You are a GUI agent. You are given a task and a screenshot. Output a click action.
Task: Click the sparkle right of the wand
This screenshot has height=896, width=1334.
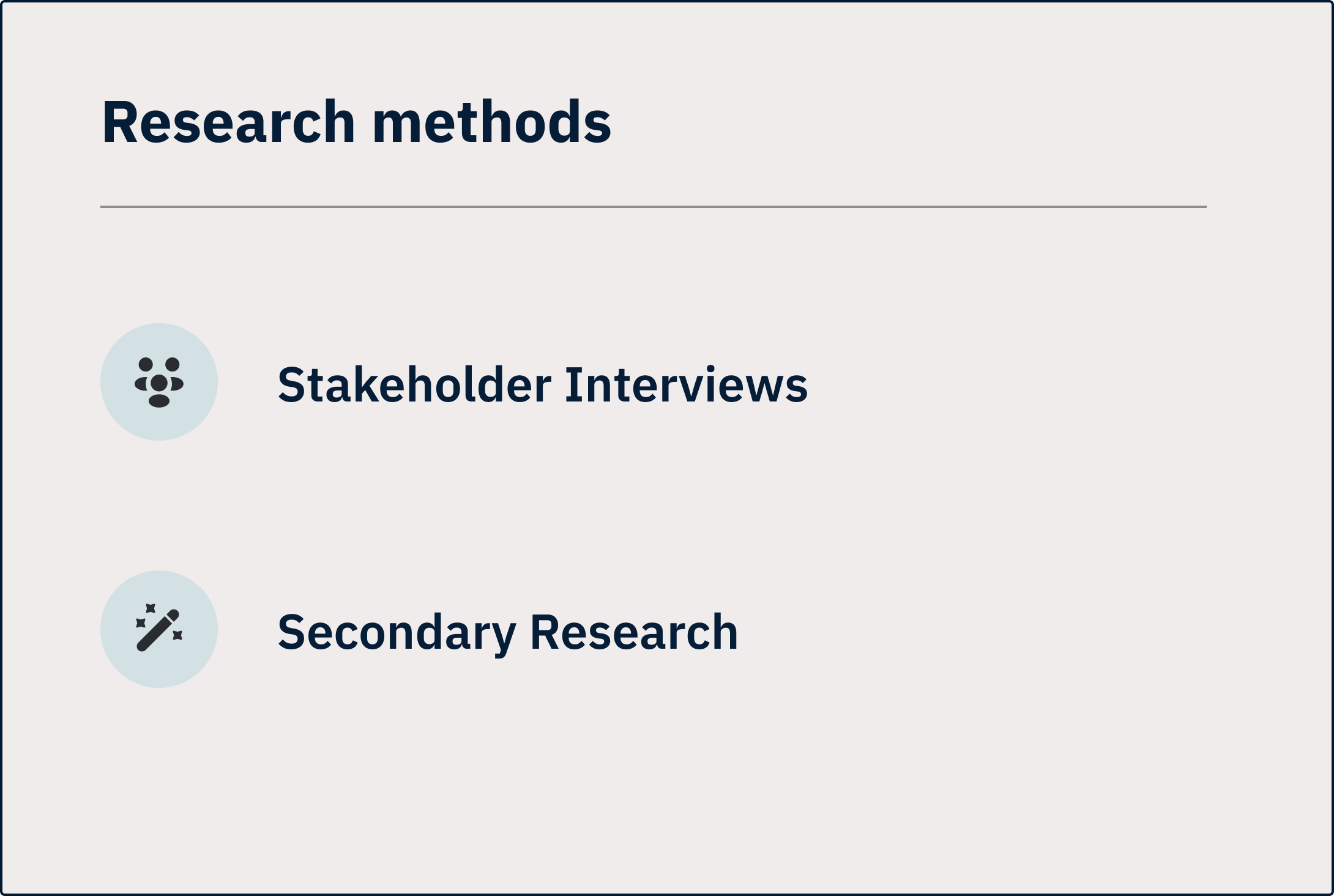[x=177, y=635]
